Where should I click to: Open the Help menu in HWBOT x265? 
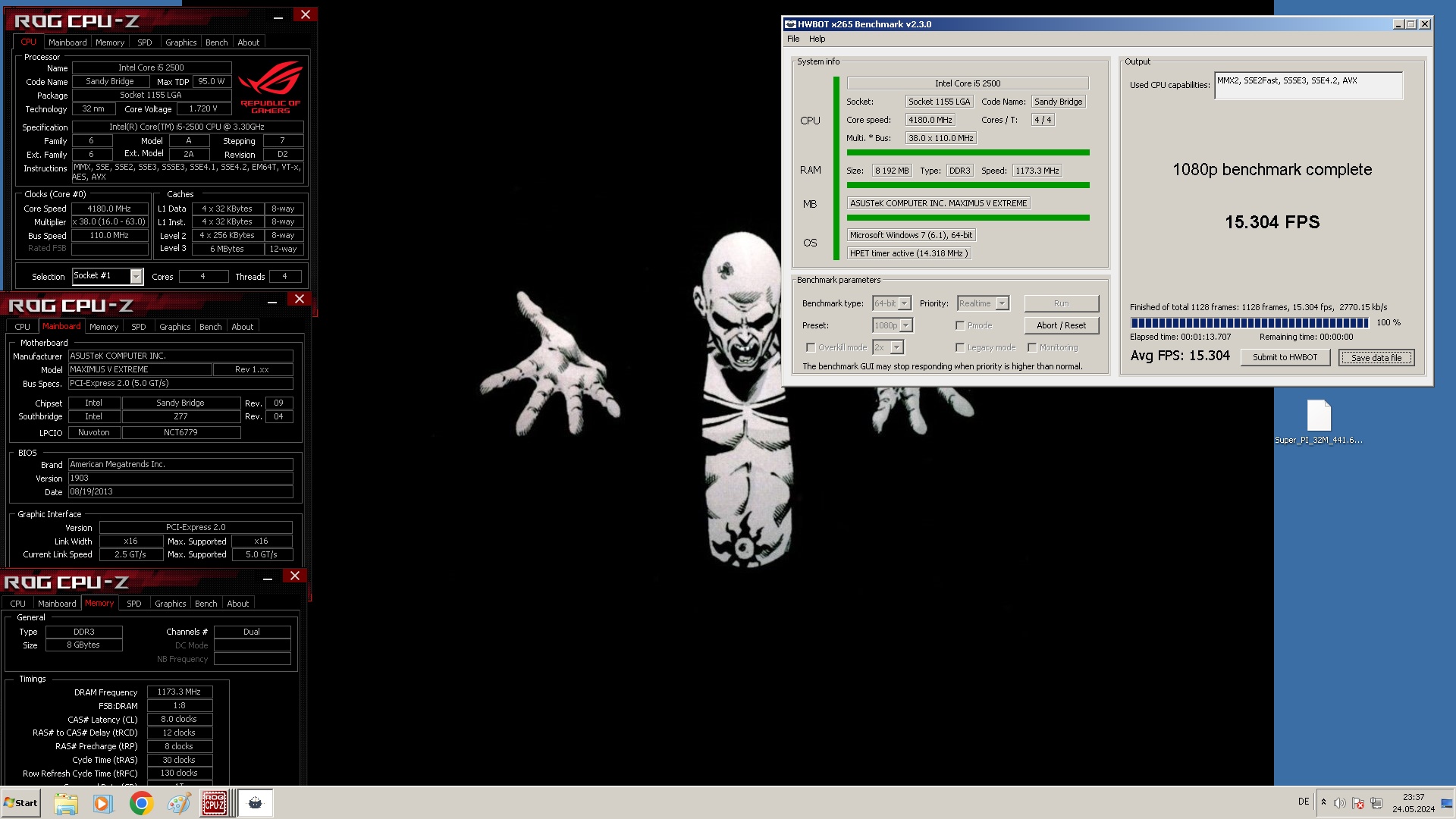point(817,39)
